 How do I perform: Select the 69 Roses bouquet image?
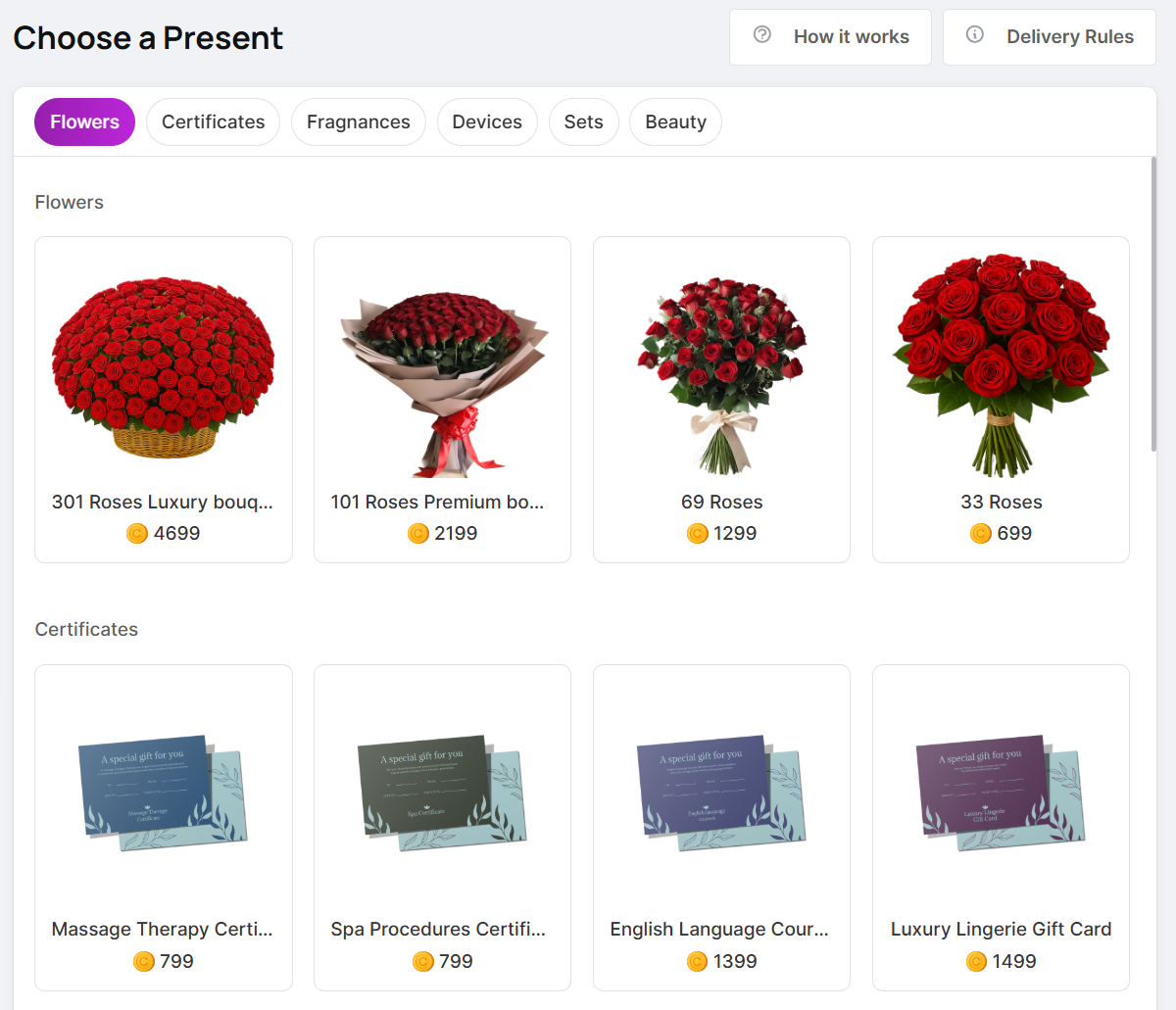721,362
